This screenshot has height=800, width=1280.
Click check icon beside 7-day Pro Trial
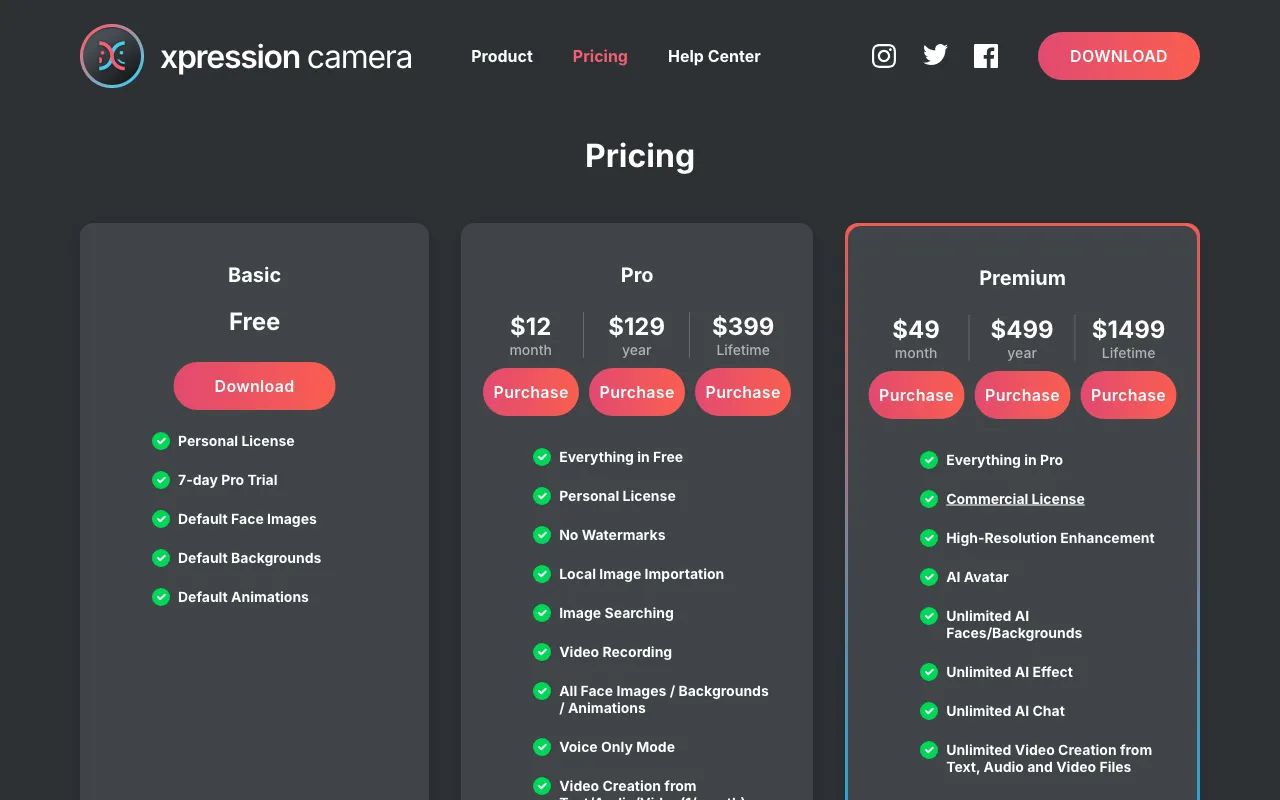[161, 480]
